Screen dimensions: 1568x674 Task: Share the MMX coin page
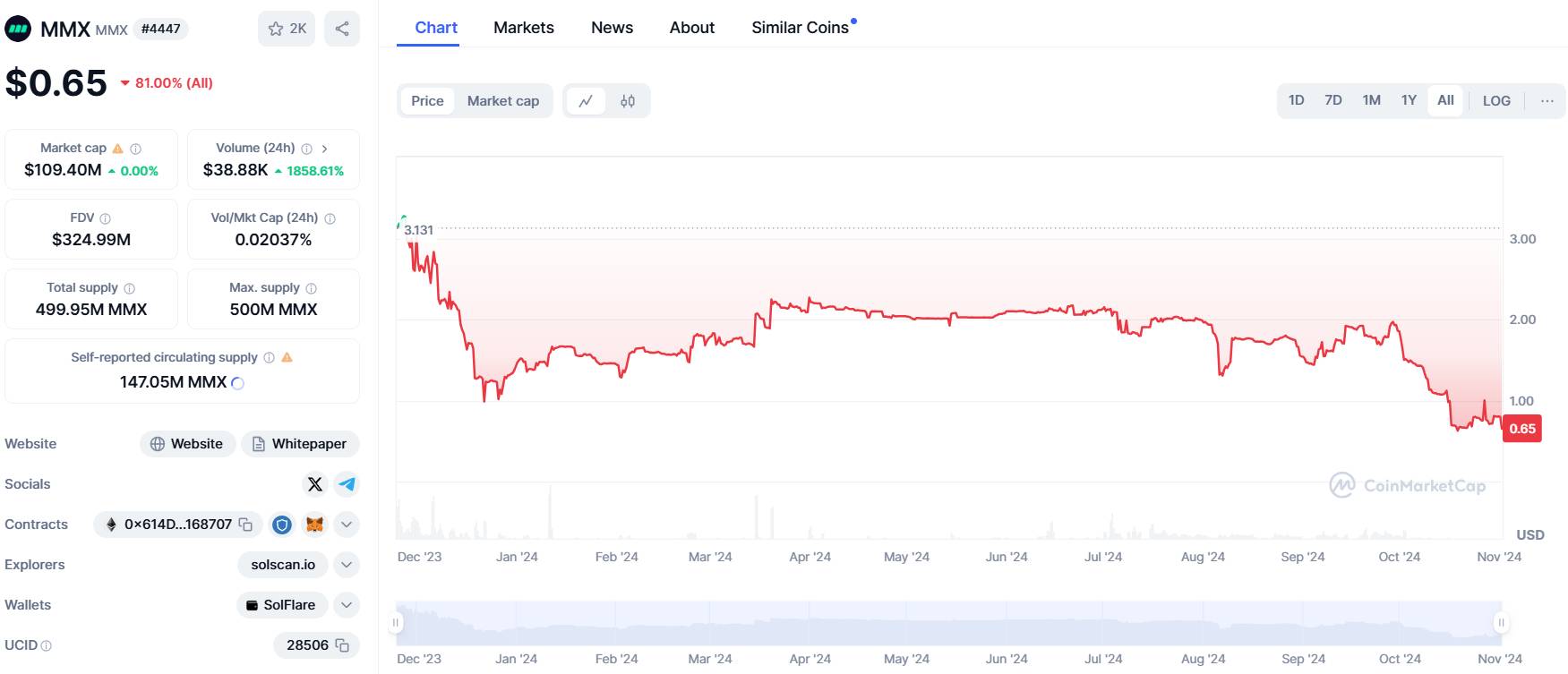click(342, 29)
